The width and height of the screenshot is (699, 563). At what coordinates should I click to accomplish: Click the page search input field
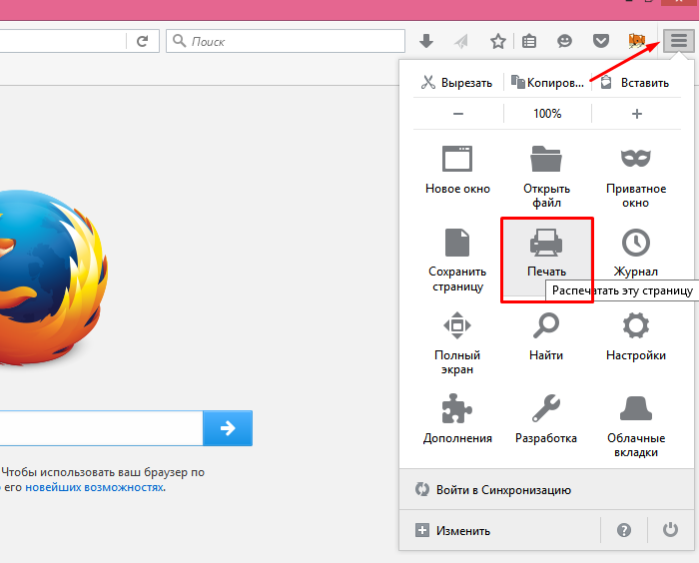click(101, 428)
